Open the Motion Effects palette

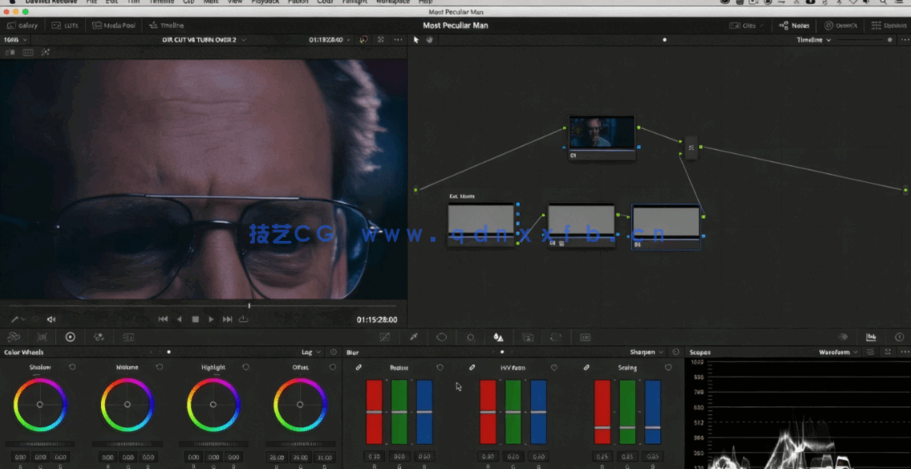128,337
